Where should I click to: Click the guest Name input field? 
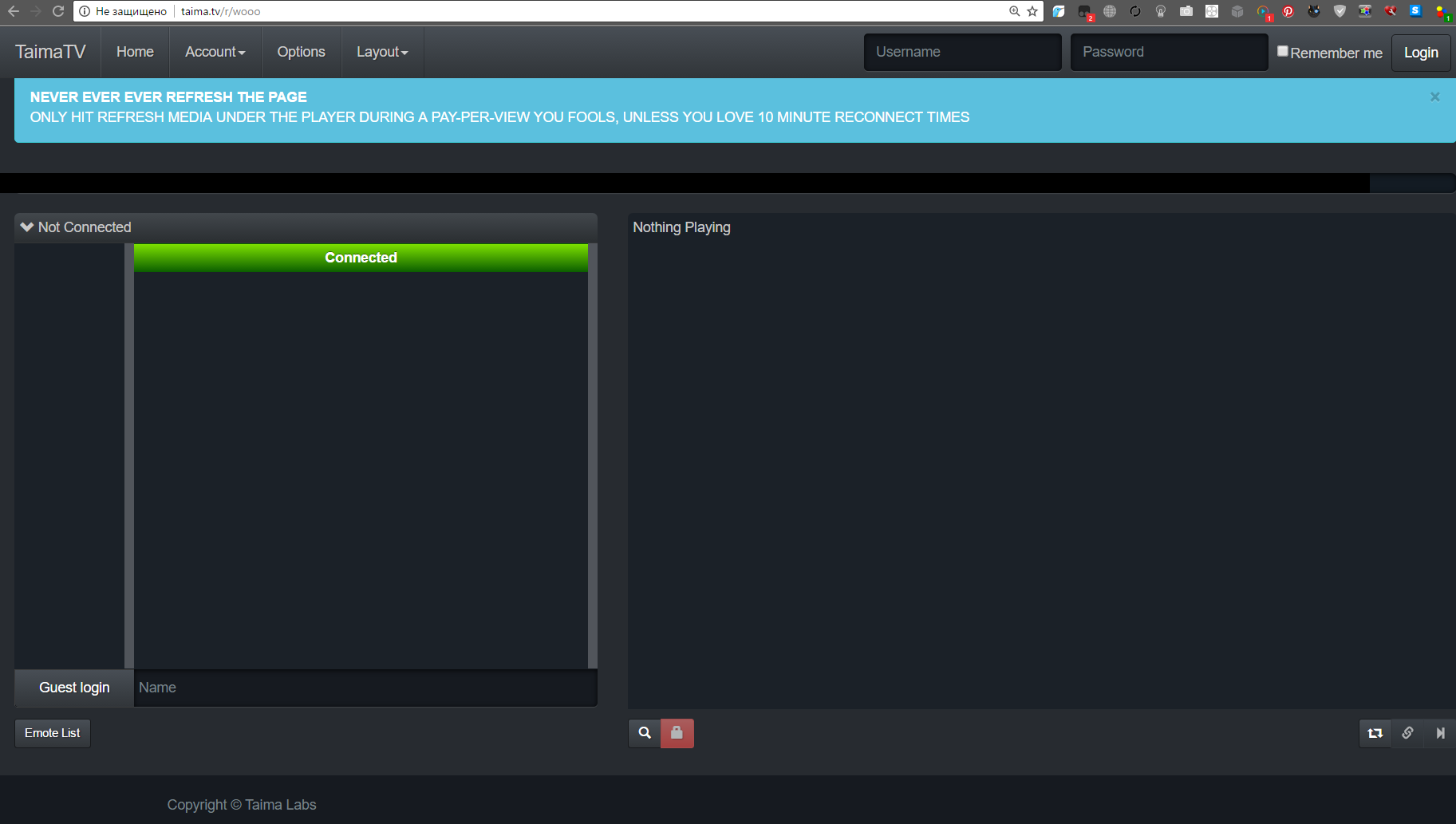point(365,688)
